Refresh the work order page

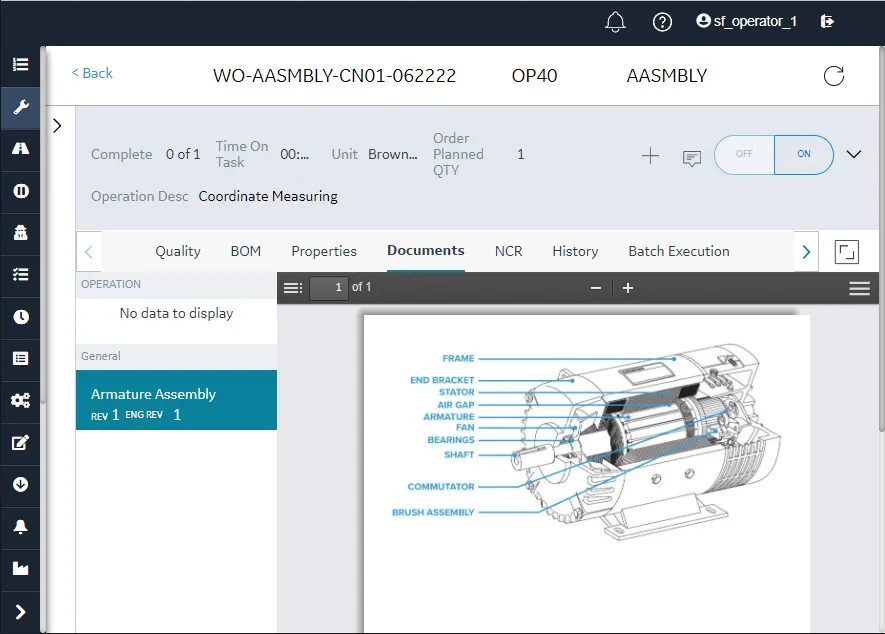click(x=834, y=76)
